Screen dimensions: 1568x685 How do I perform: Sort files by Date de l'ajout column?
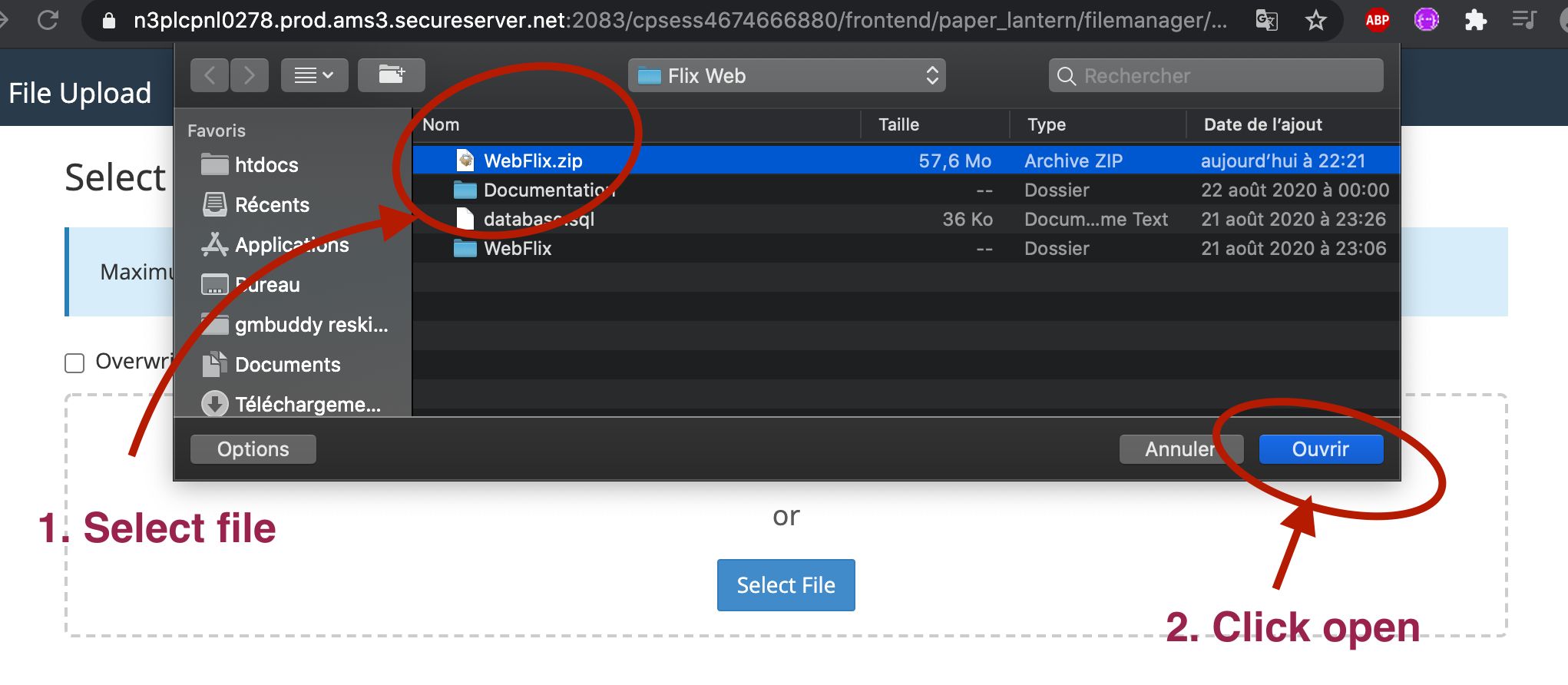pos(1262,124)
